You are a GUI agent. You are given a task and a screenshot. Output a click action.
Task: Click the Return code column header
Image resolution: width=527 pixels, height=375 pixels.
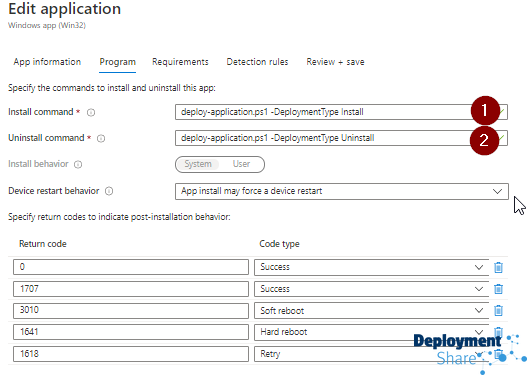point(43,244)
